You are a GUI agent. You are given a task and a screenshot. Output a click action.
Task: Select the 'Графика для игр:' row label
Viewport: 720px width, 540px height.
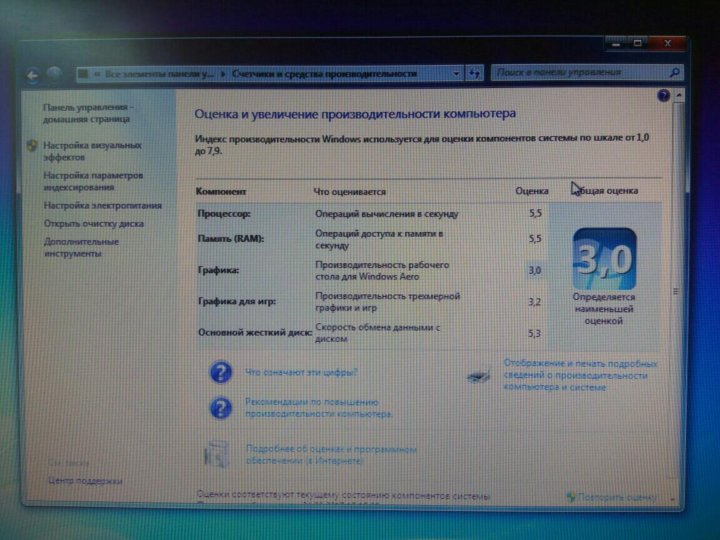coord(236,301)
